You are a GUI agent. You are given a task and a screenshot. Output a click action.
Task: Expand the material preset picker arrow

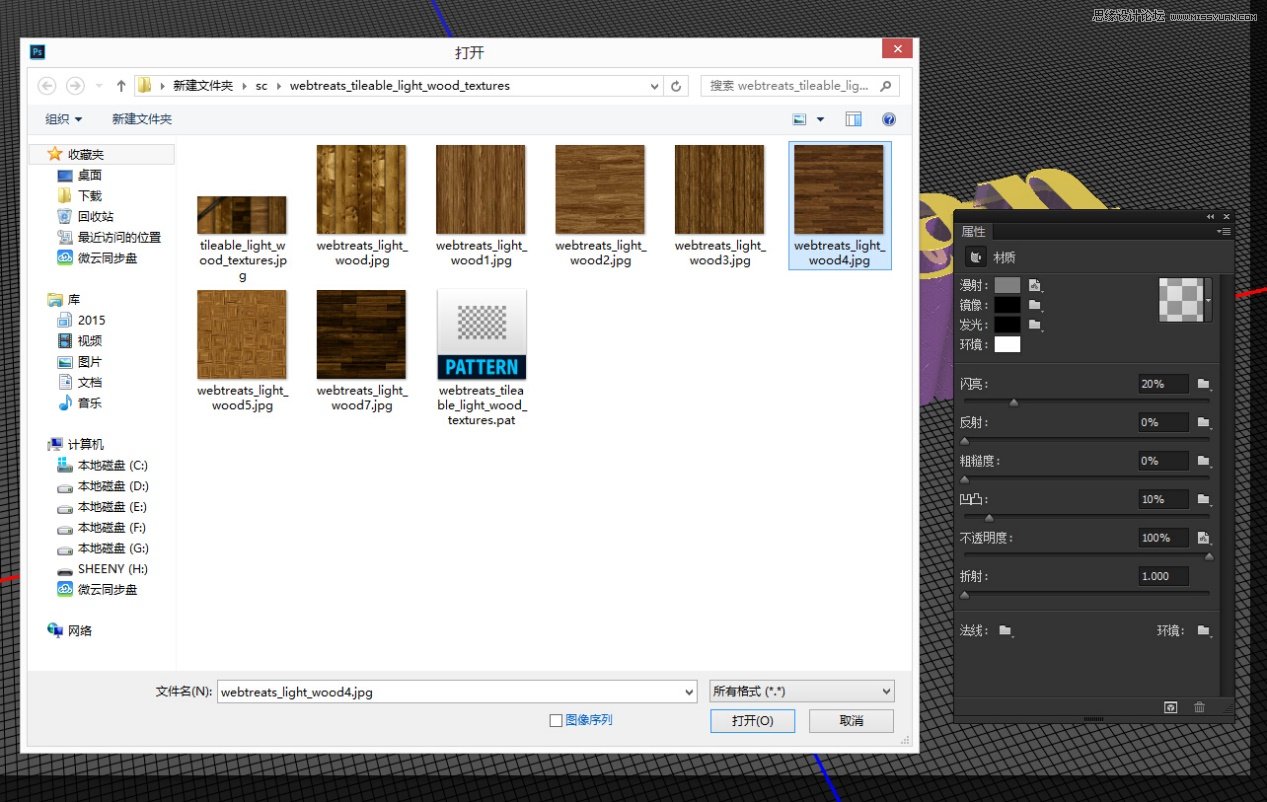[x=1208, y=300]
